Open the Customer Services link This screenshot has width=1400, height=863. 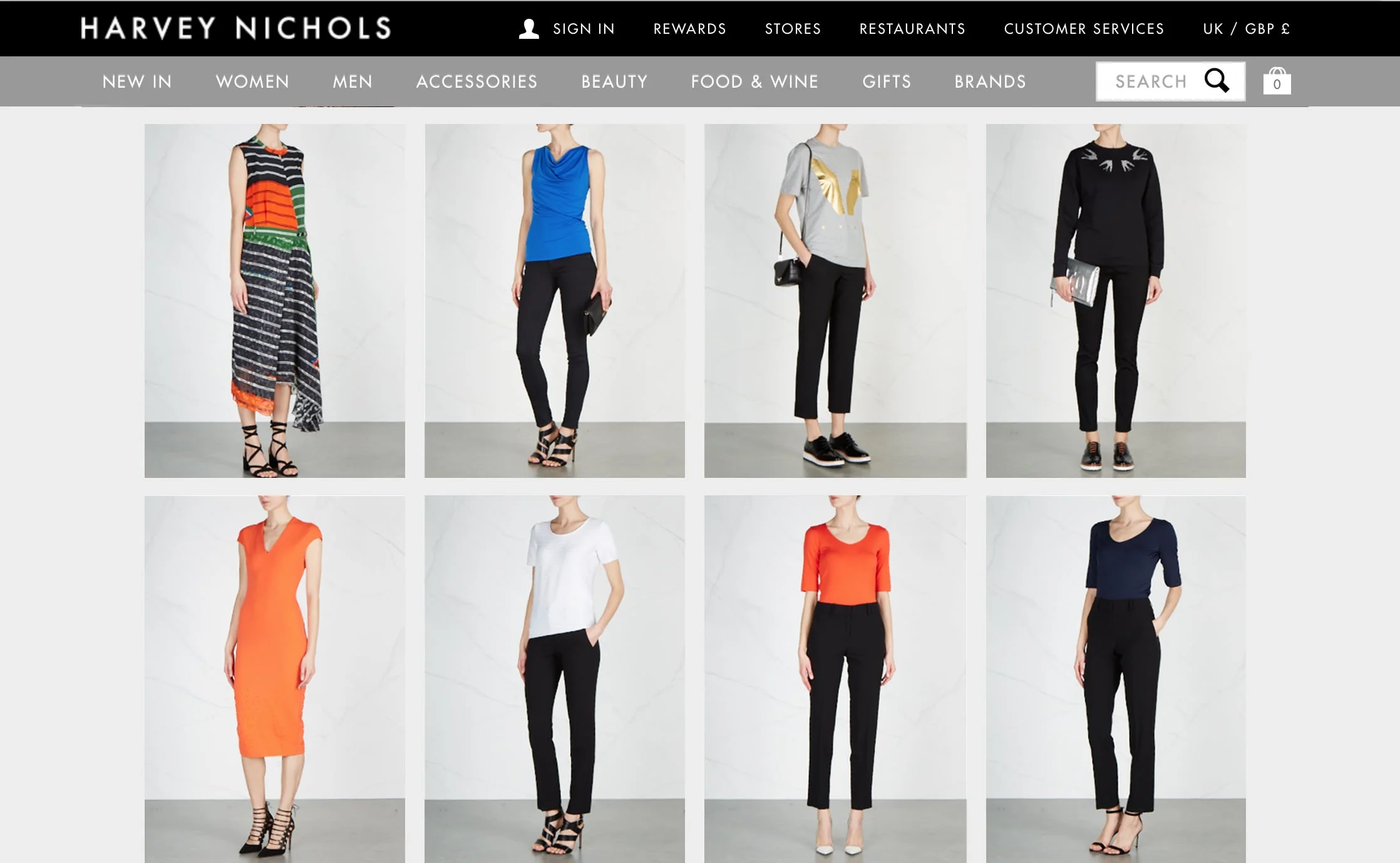pos(1084,29)
